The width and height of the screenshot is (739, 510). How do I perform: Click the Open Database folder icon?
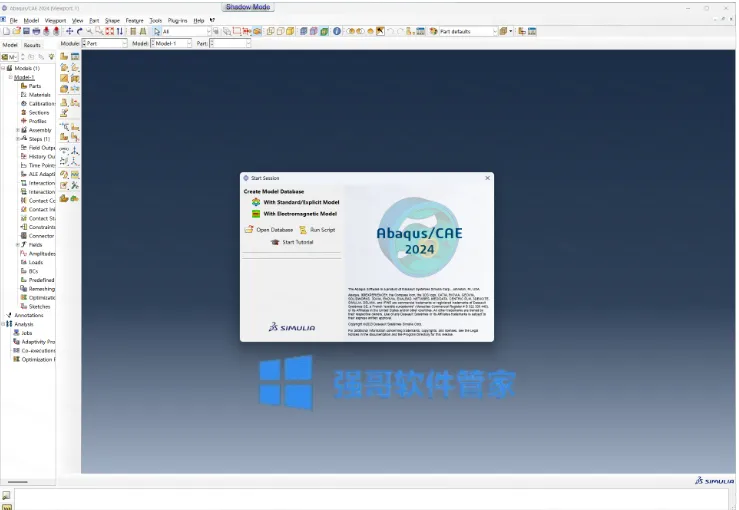click(249, 230)
